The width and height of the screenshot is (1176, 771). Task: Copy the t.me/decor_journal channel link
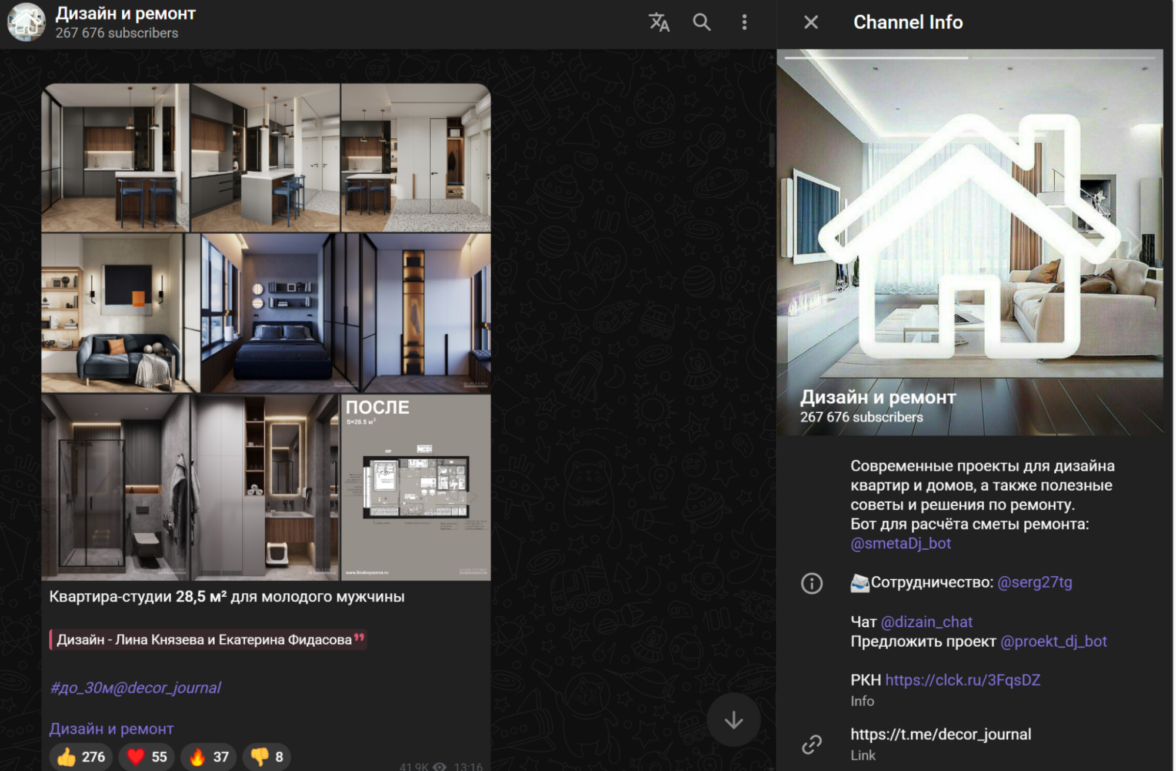point(940,734)
